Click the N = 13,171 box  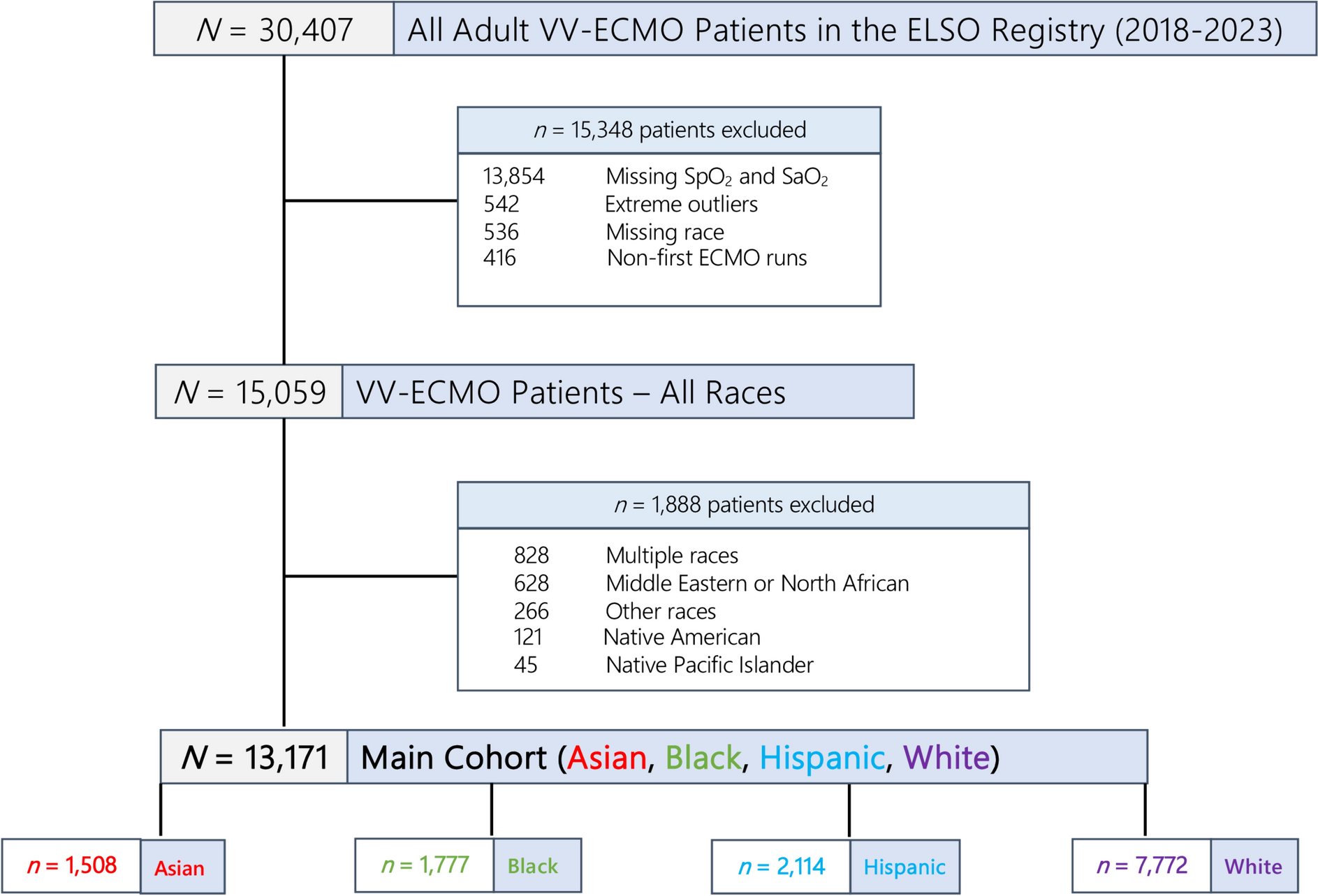pyautogui.click(x=254, y=758)
